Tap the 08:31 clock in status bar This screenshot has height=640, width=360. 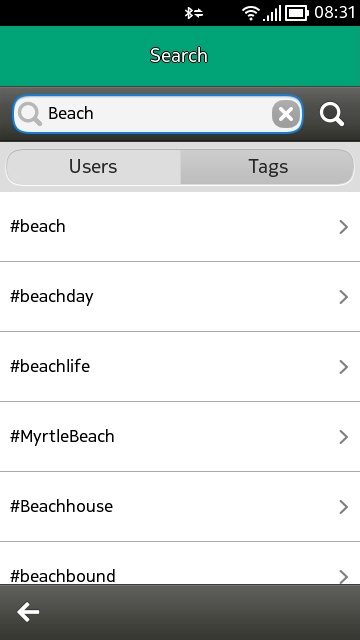335,13
